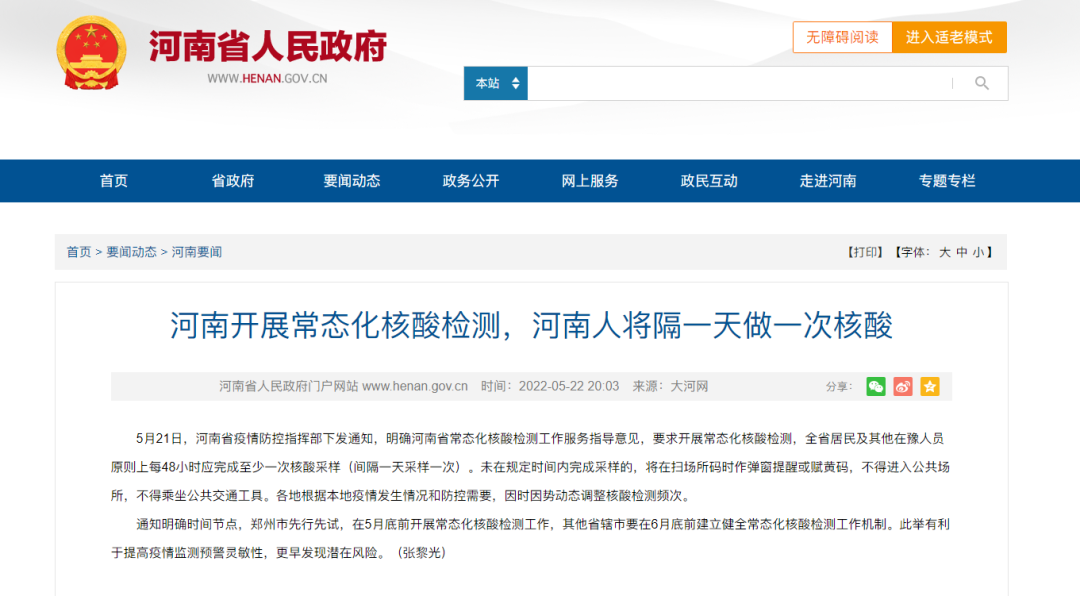
Task: Share article via WeChat icon
Action: click(x=876, y=387)
